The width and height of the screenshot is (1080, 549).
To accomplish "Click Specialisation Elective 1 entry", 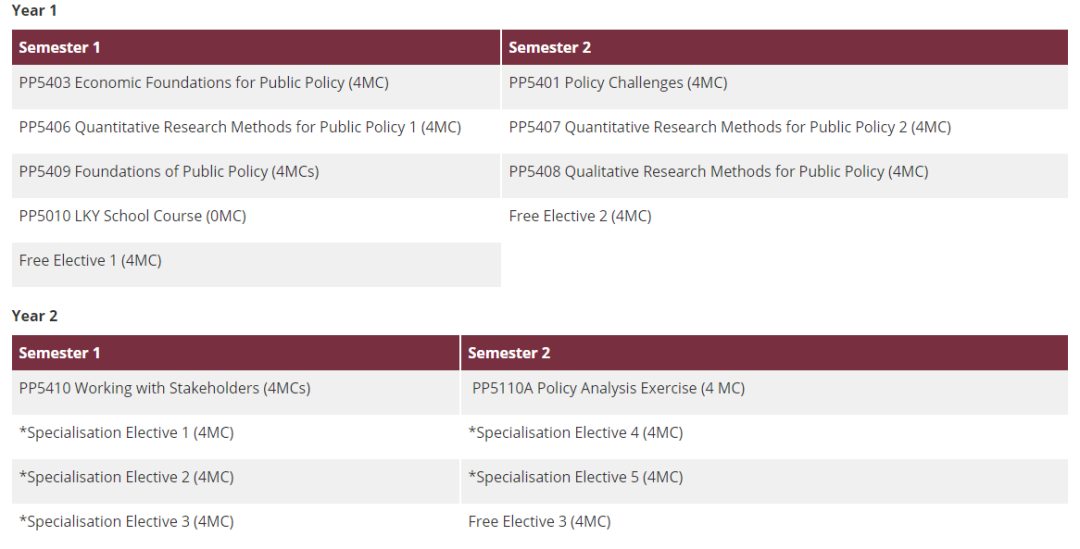I will 126,433.
